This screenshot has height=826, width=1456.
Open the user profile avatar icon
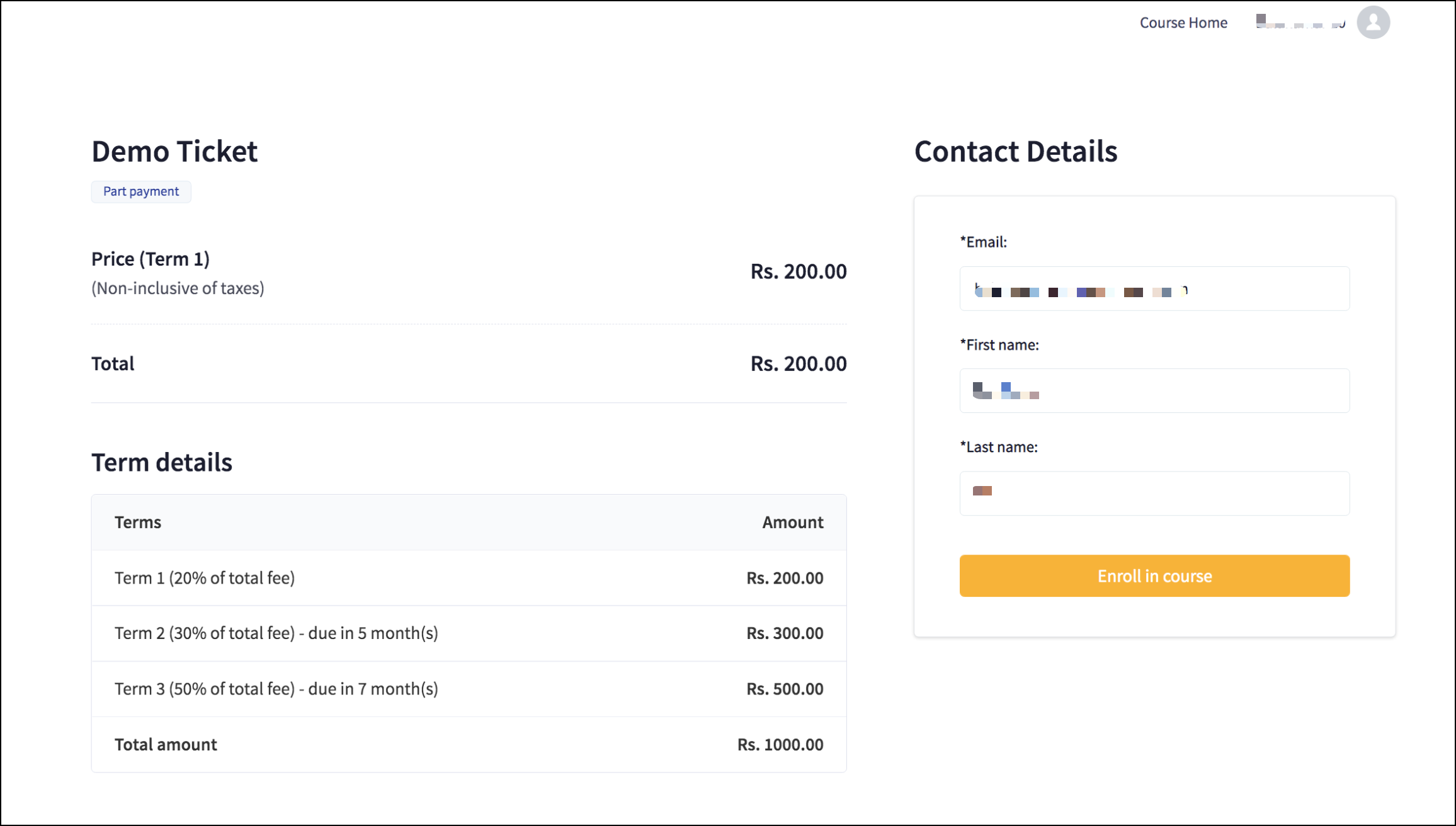[x=1373, y=23]
